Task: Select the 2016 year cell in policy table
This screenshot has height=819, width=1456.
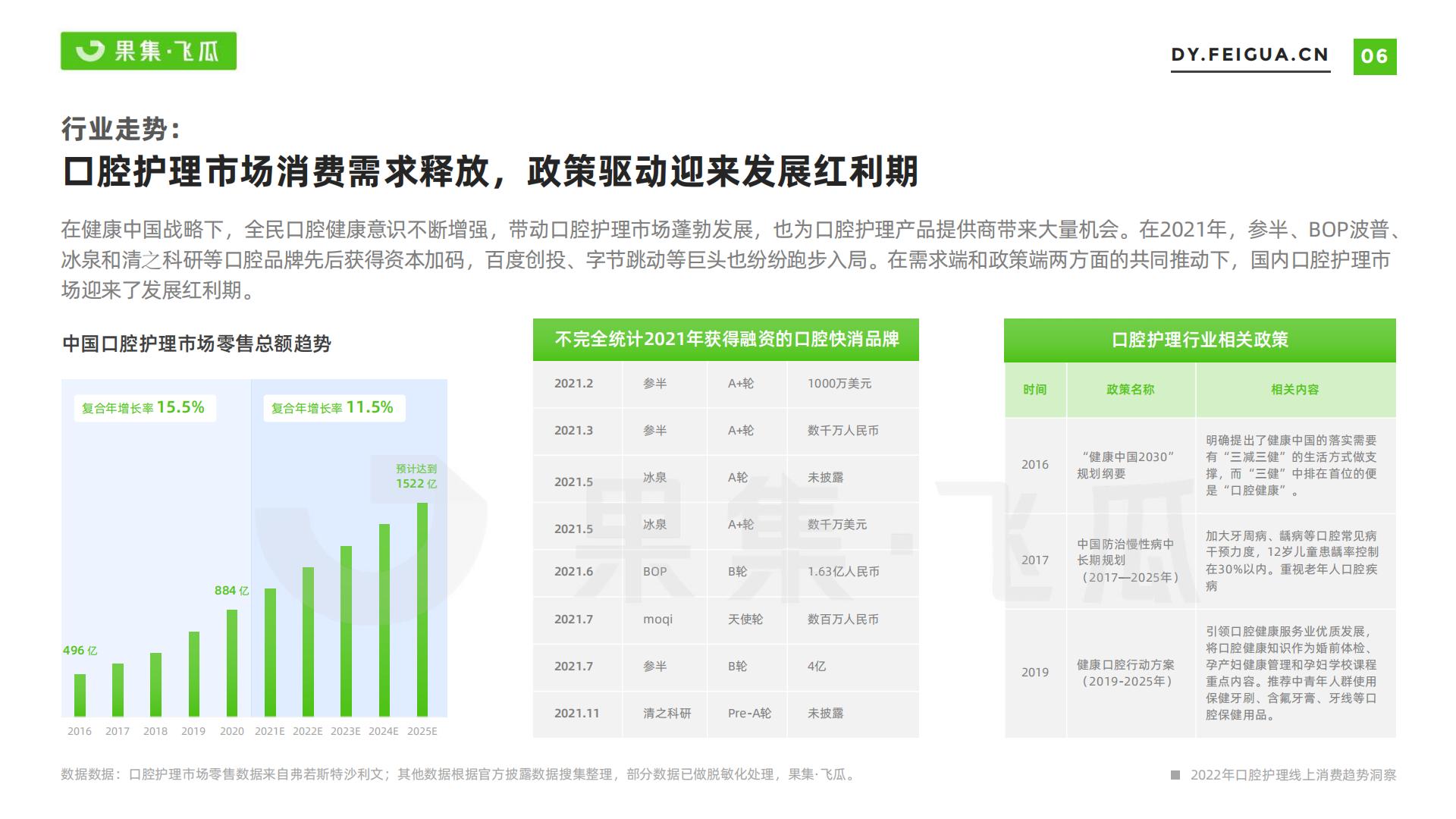Action: tap(1035, 465)
